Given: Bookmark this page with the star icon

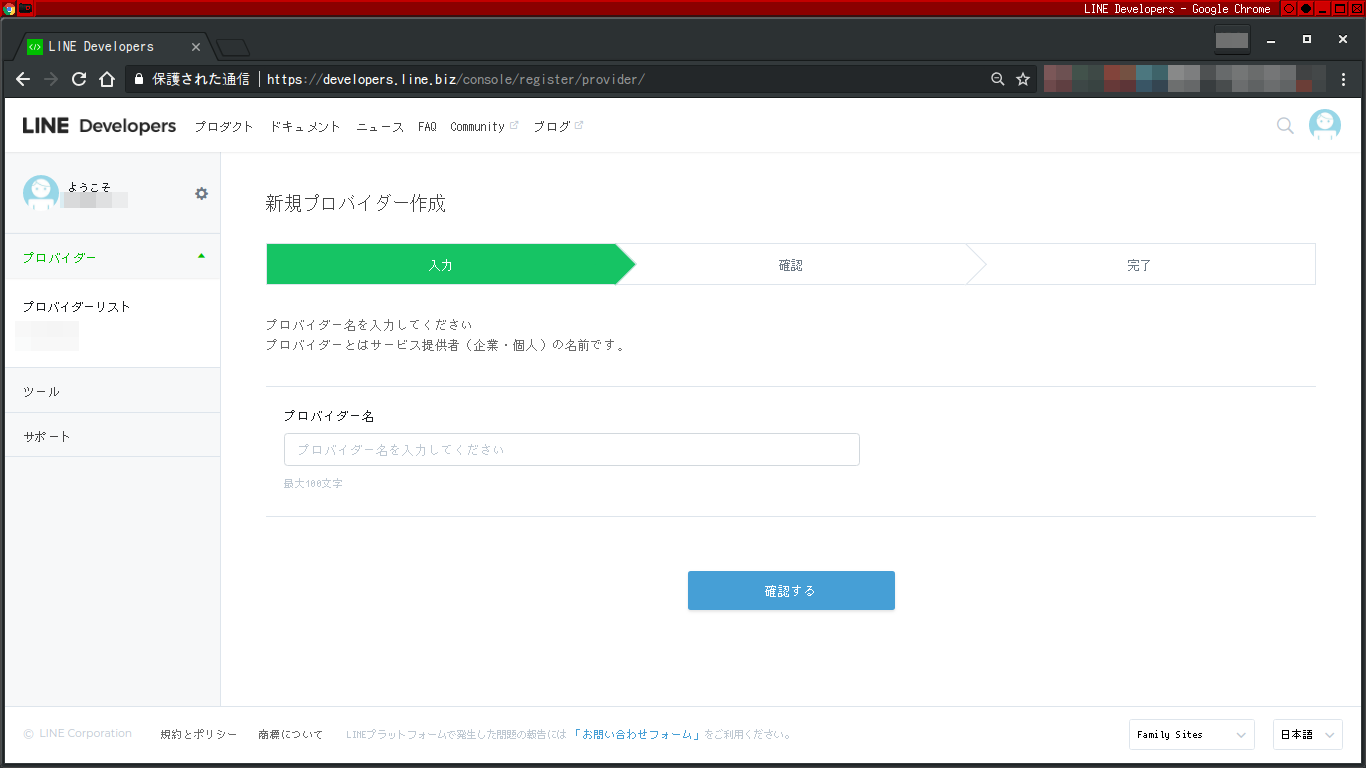Looking at the screenshot, I should (1022, 79).
